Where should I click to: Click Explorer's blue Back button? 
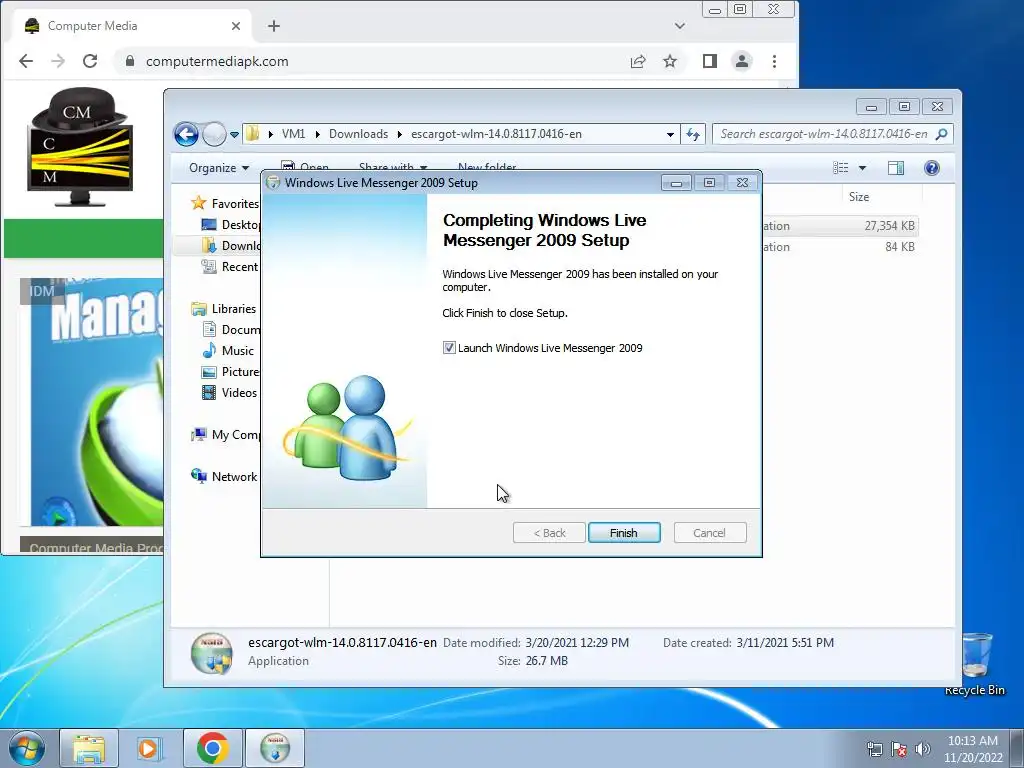tap(186, 135)
